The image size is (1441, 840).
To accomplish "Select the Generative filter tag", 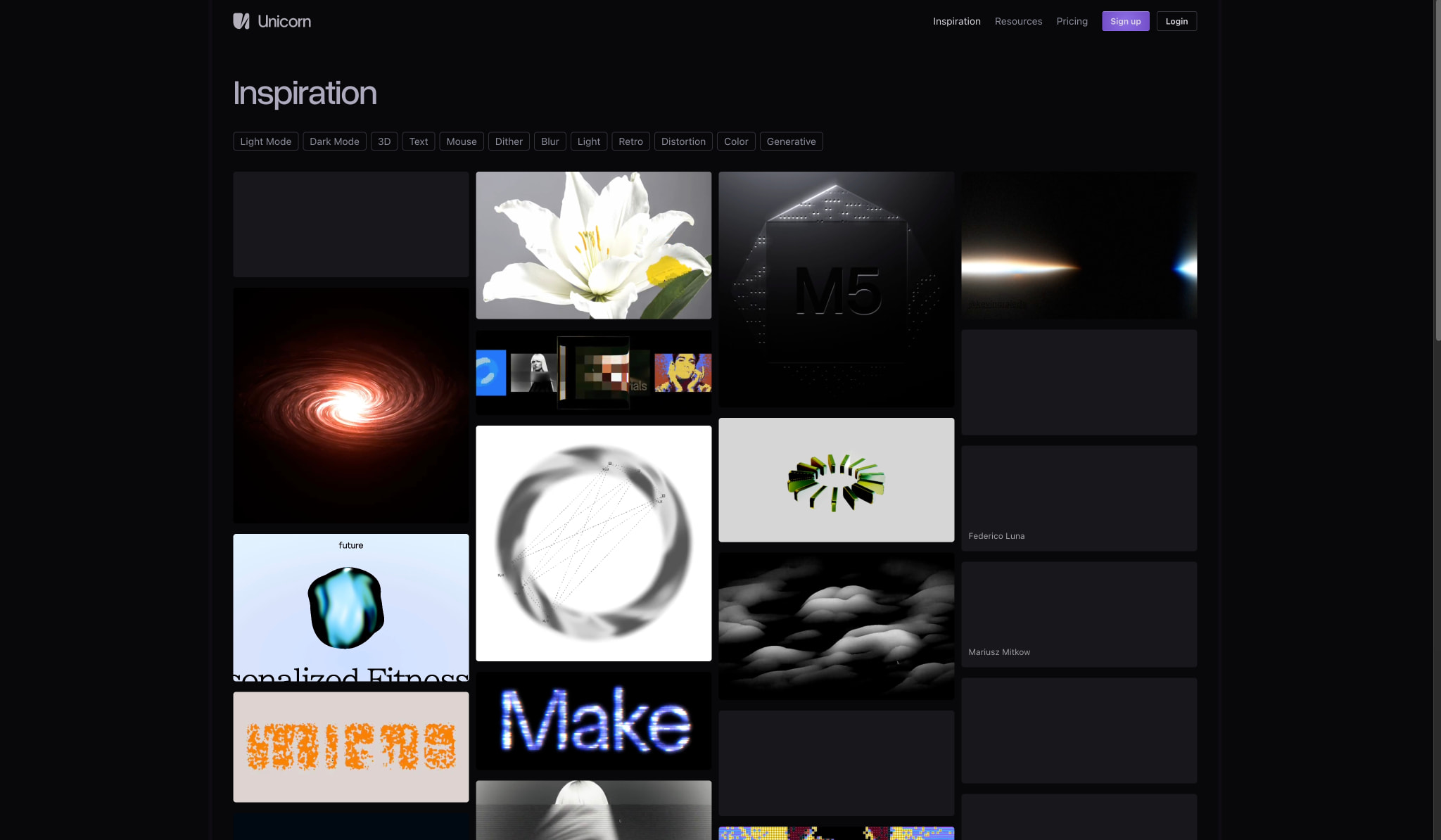I will [x=791, y=141].
